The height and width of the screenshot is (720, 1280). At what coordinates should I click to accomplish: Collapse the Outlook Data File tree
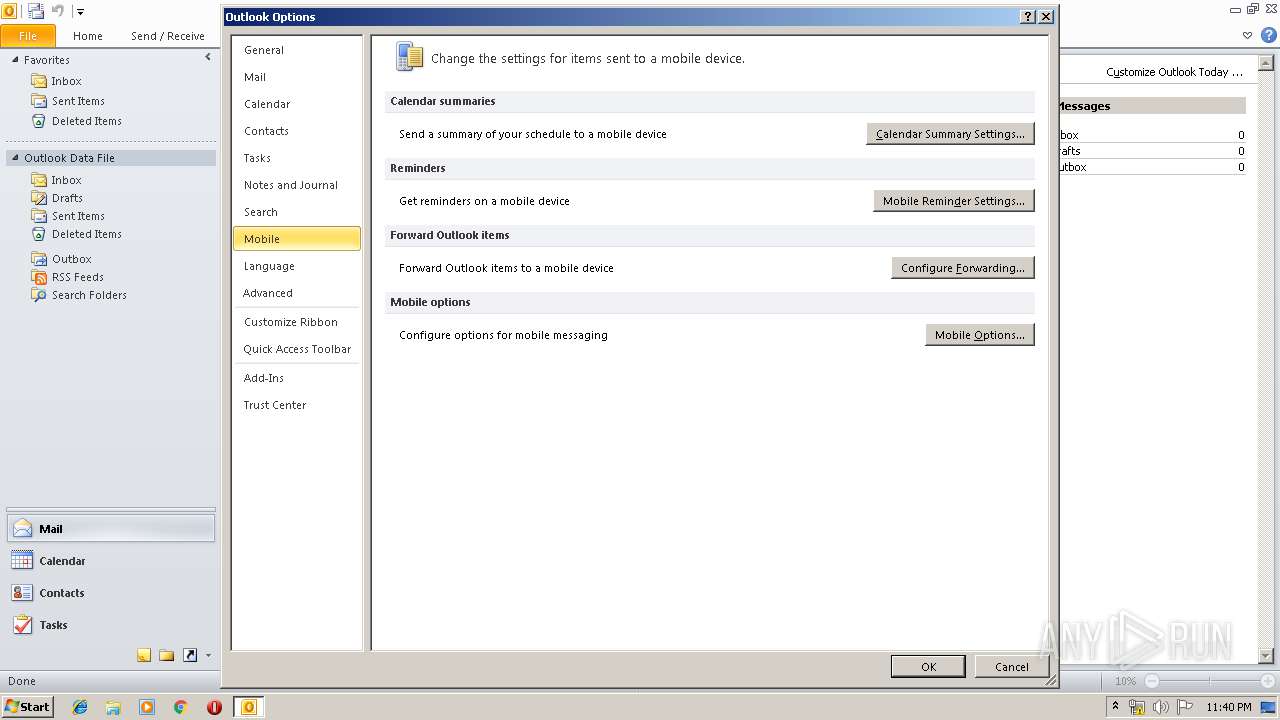point(15,158)
